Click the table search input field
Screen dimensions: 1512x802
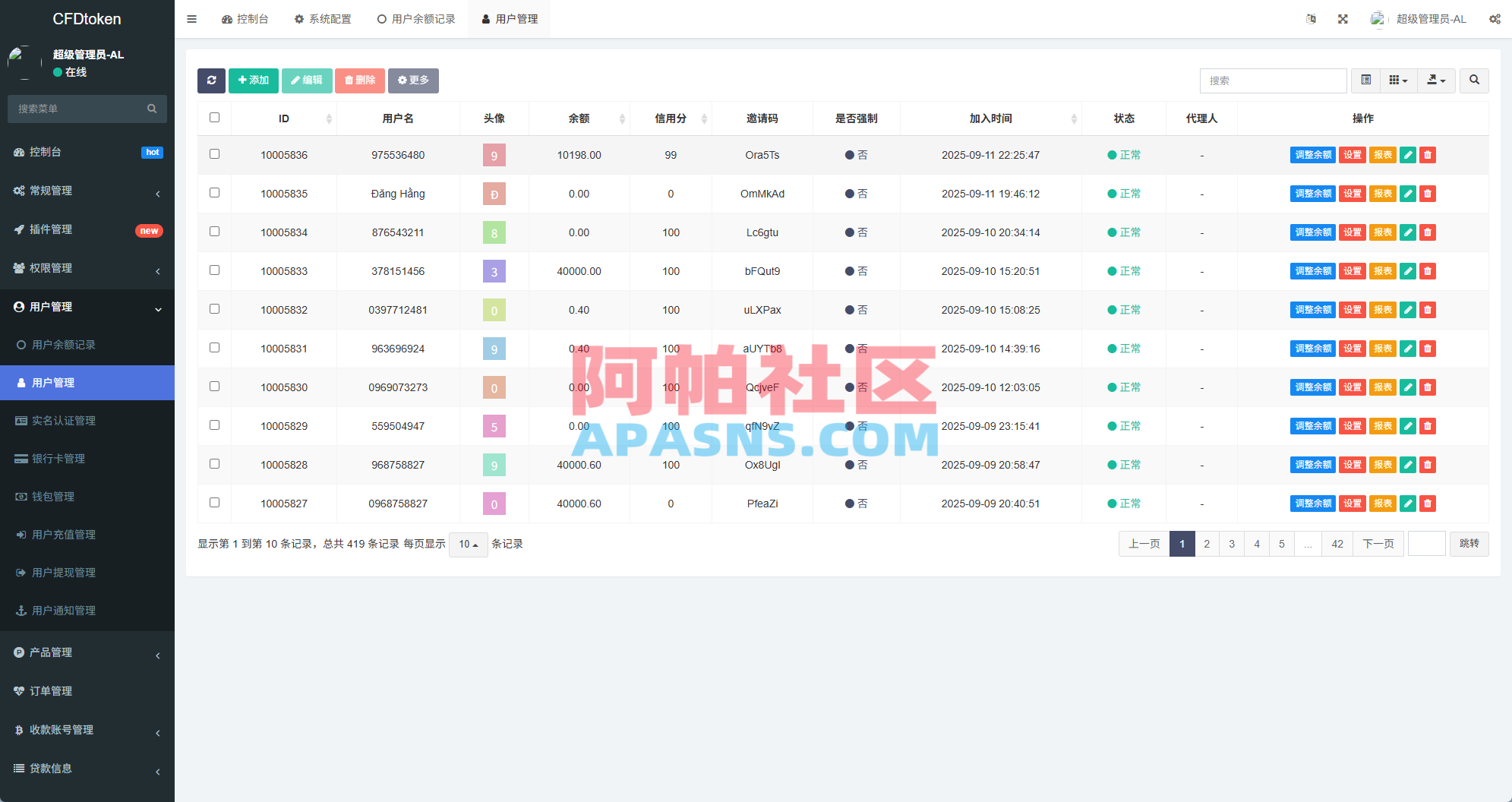click(x=1273, y=81)
